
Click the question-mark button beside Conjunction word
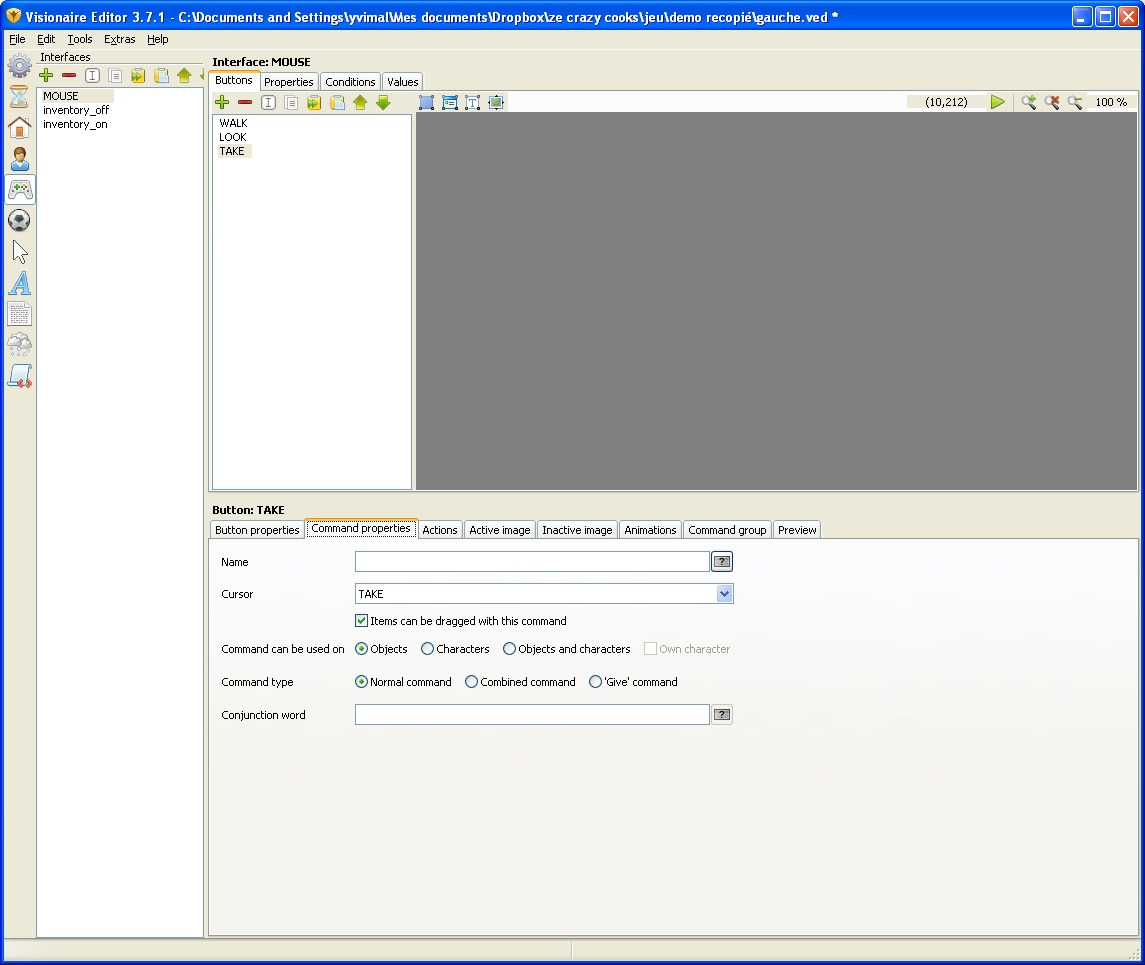coord(721,715)
